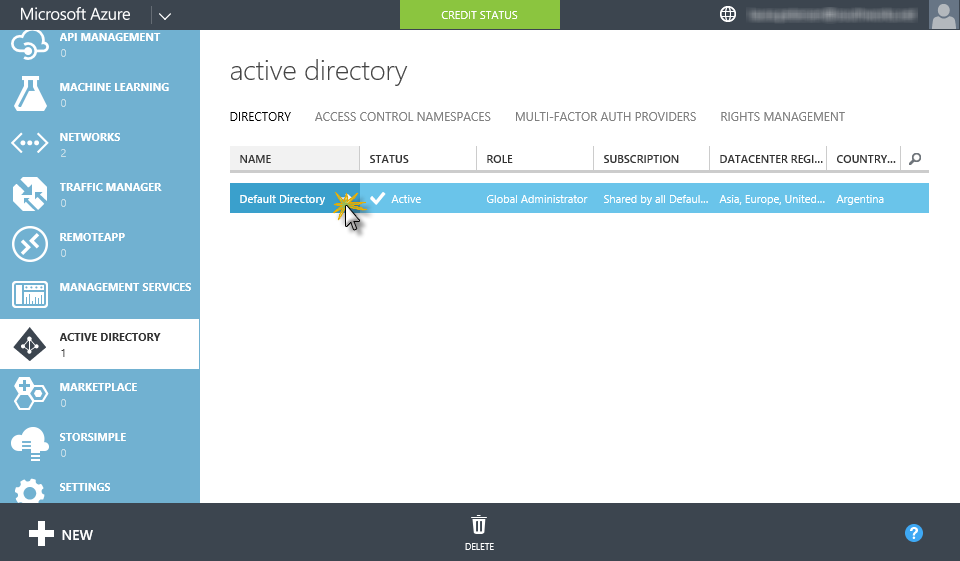Screen dimensions: 960x561
Task: Sort by Datacenter Region column header
Action: click(768, 159)
